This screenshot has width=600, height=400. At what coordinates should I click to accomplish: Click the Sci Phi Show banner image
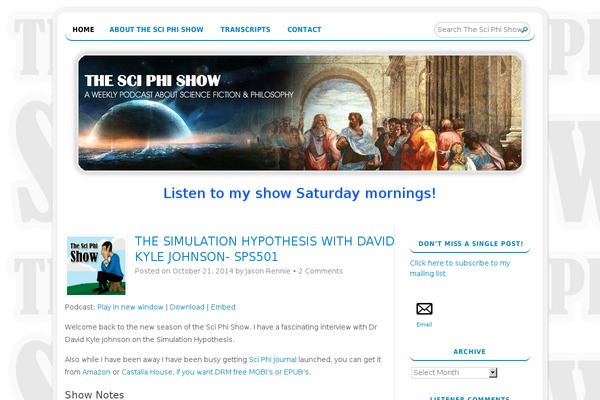point(300,113)
